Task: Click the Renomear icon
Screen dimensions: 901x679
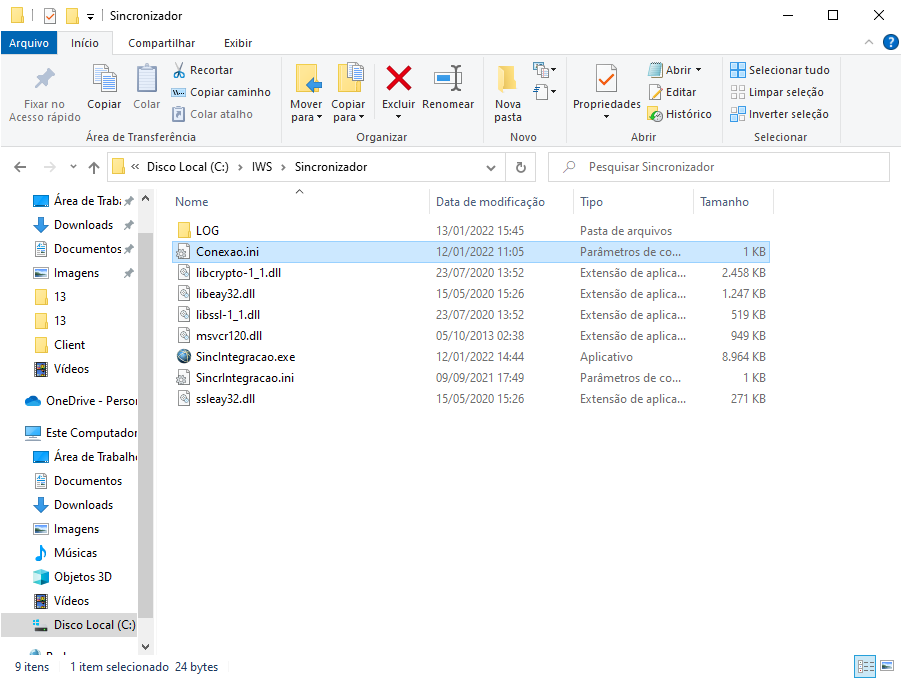Action: pos(448,78)
